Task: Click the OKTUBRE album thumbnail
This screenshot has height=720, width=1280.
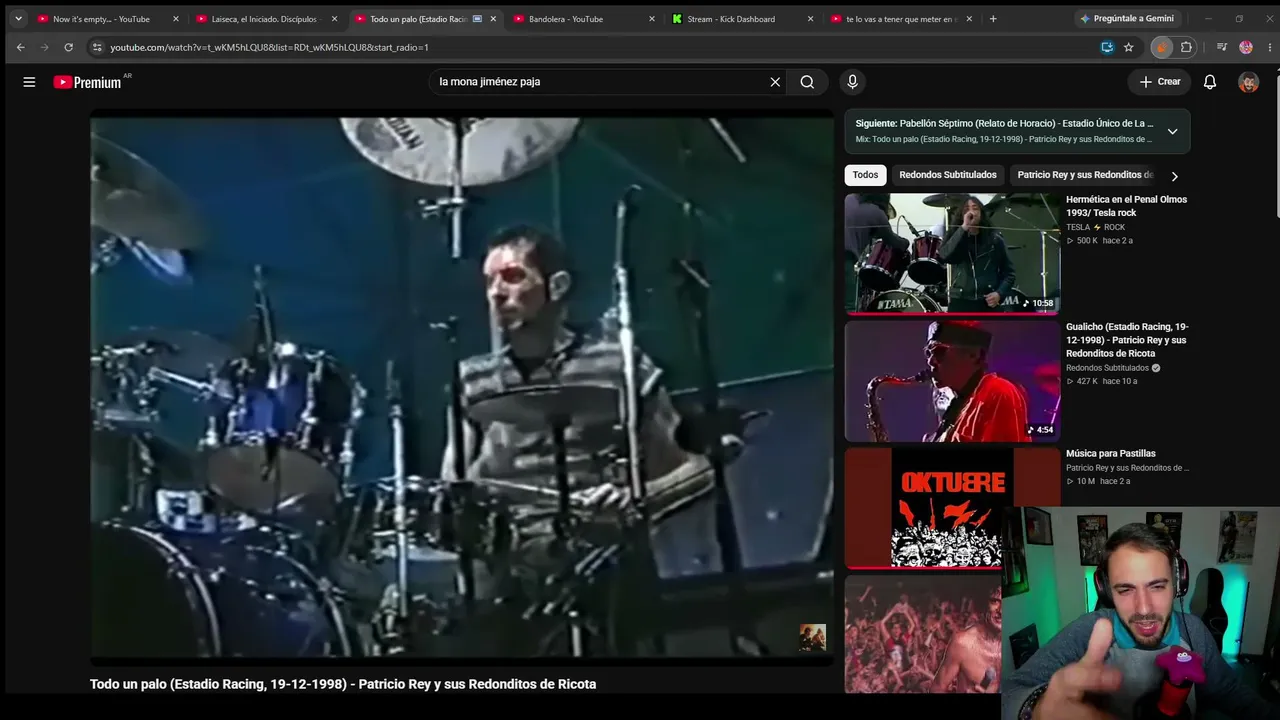Action: [x=952, y=508]
